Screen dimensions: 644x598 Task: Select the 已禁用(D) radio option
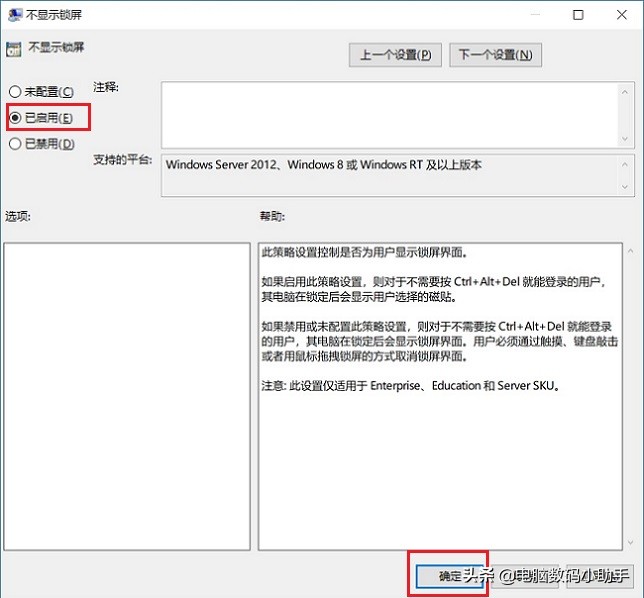click(15, 144)
